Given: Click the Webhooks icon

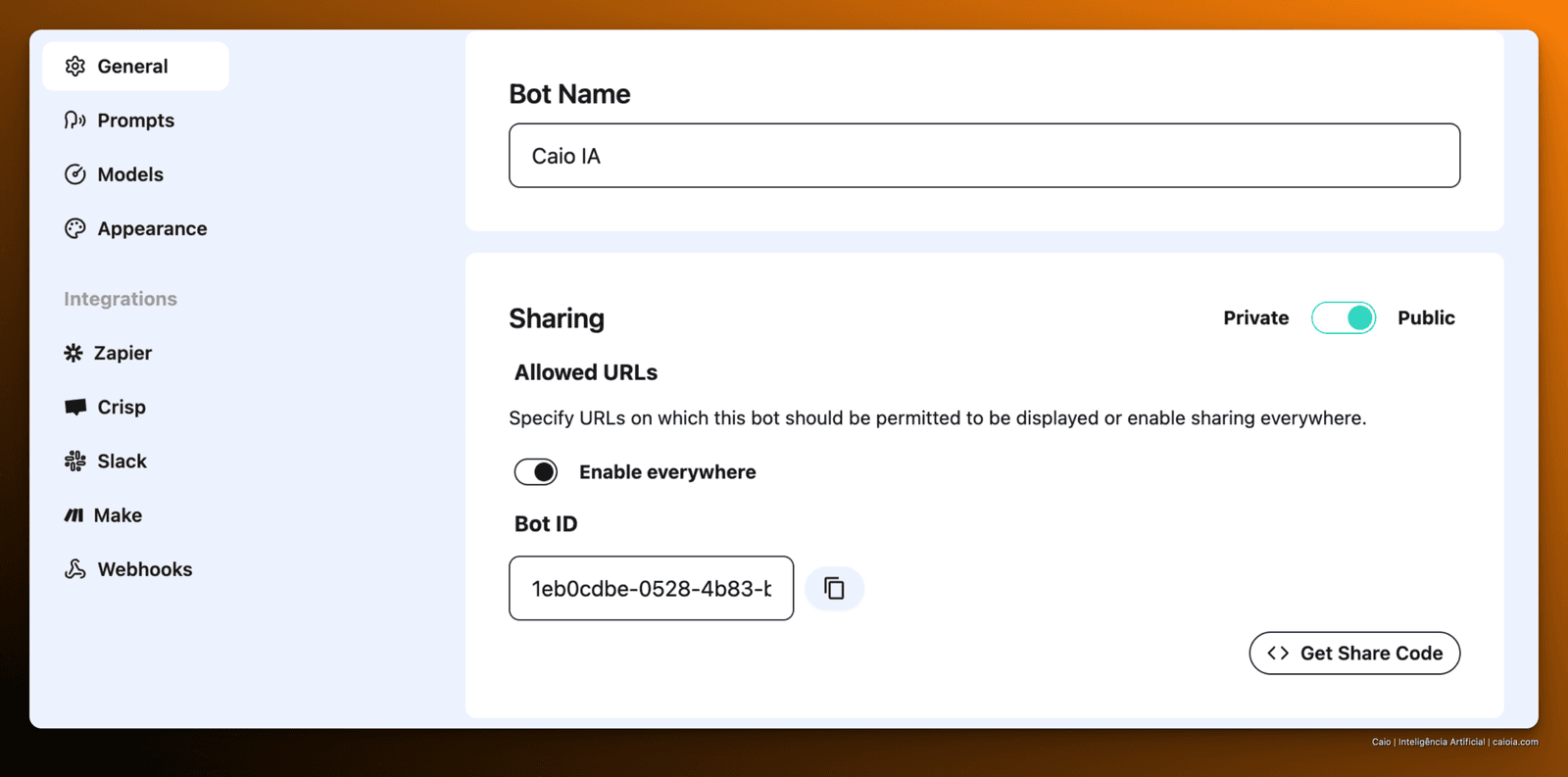Looking at the screenshot, I should pyautogui.click(x=75, y=569).
